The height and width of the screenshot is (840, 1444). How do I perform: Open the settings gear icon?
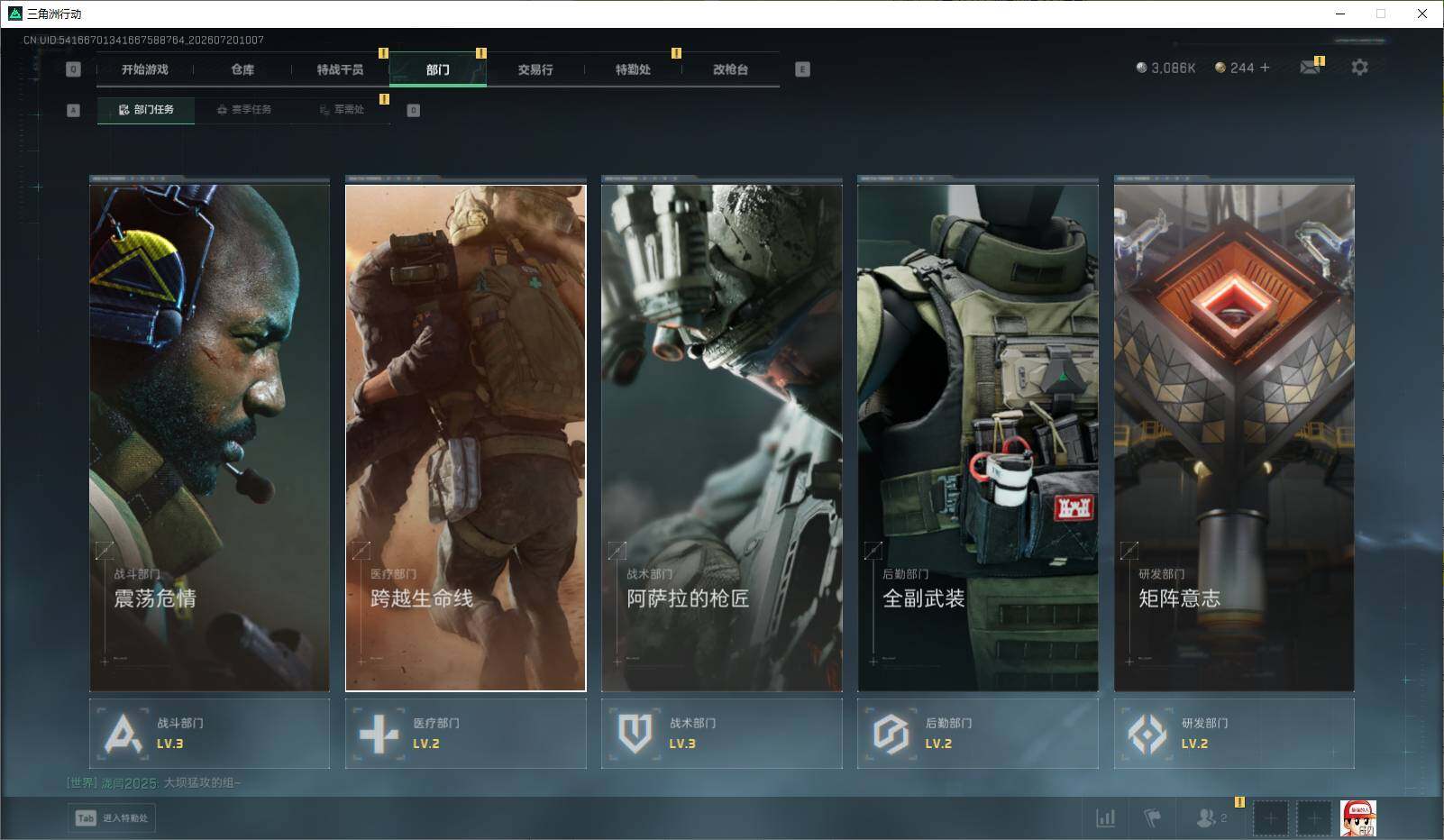pyautogui.click(x=1359, y=68)
